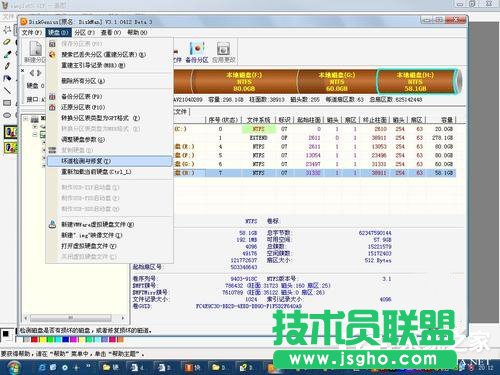Open the 帮助(H) menu

[137, 32]
